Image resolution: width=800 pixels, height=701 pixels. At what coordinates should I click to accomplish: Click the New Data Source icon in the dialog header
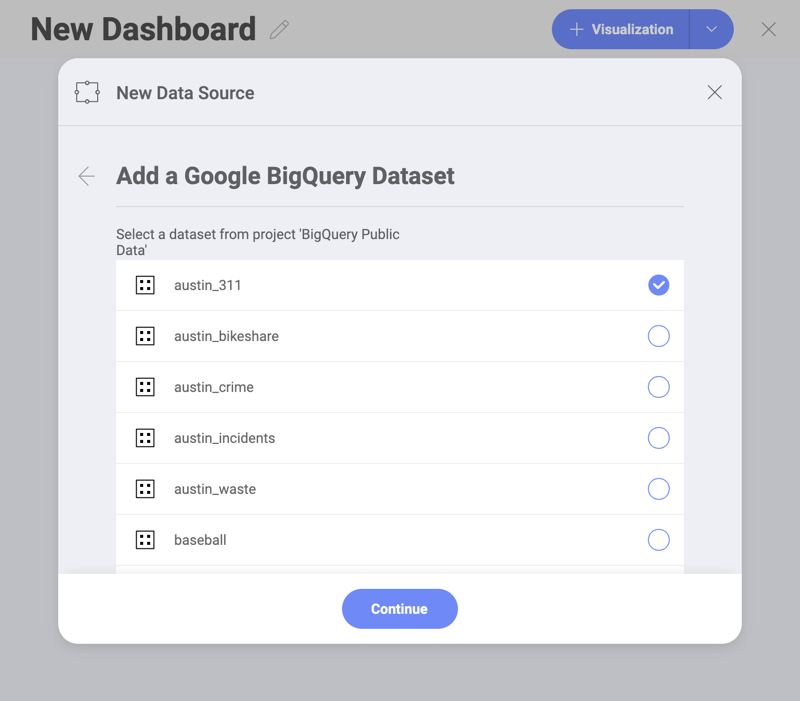click(87, 93)
